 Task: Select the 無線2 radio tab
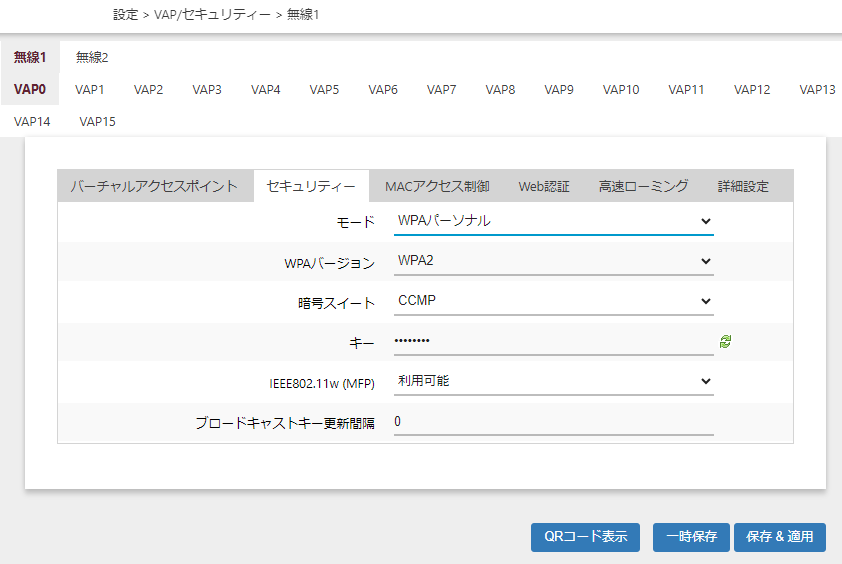pos(92,57)
